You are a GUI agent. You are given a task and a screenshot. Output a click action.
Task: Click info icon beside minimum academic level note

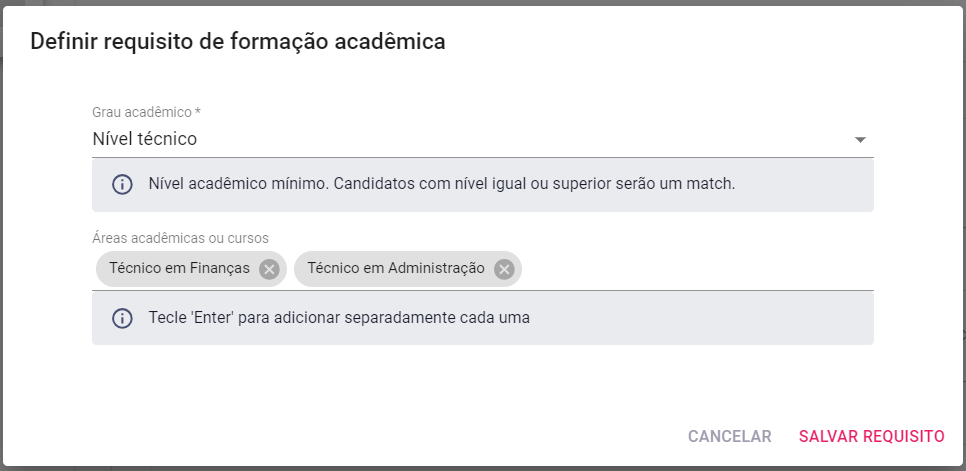[x=122, y=184]
